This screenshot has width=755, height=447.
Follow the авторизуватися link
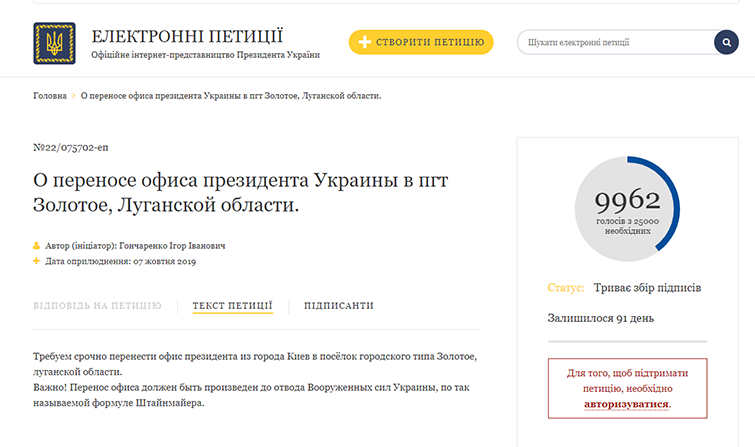tap(627, 405)
